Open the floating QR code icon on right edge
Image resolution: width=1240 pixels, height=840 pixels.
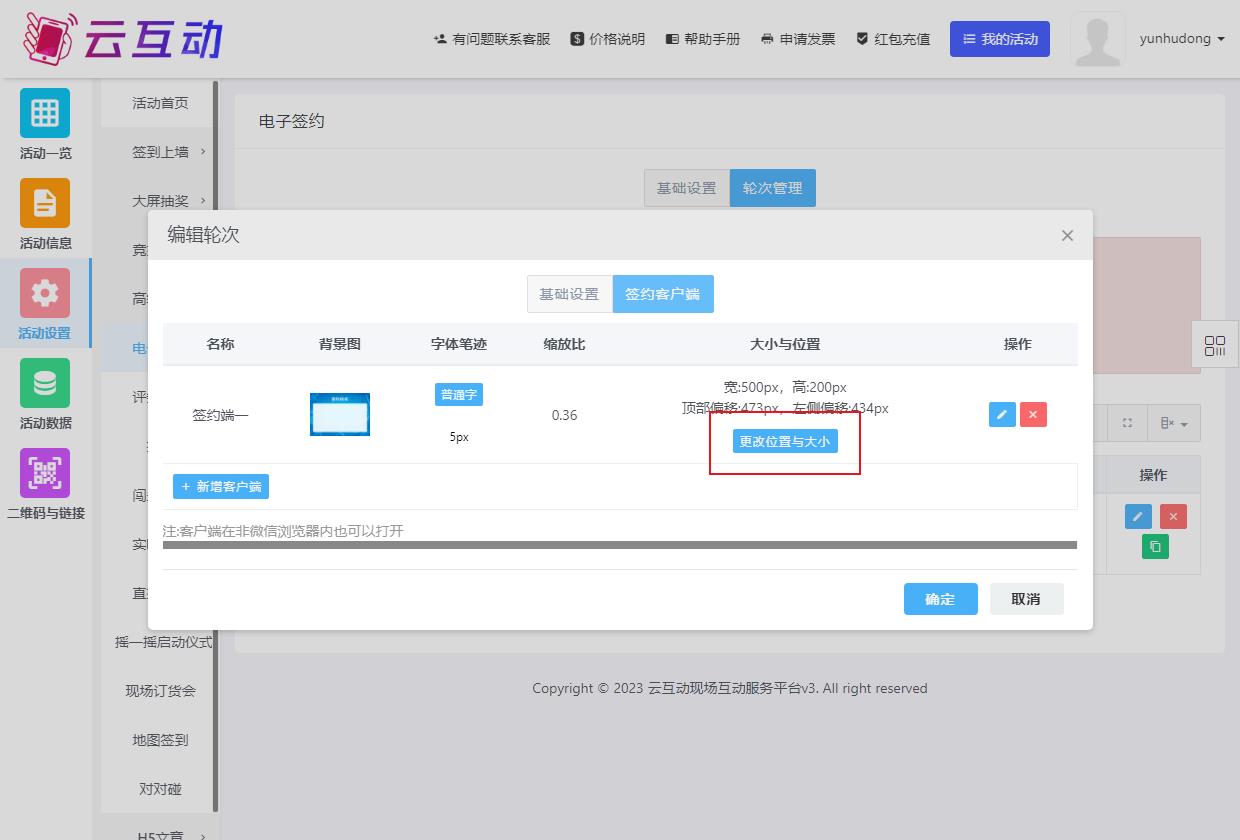pyautogui.click(x=1215, y=346)
